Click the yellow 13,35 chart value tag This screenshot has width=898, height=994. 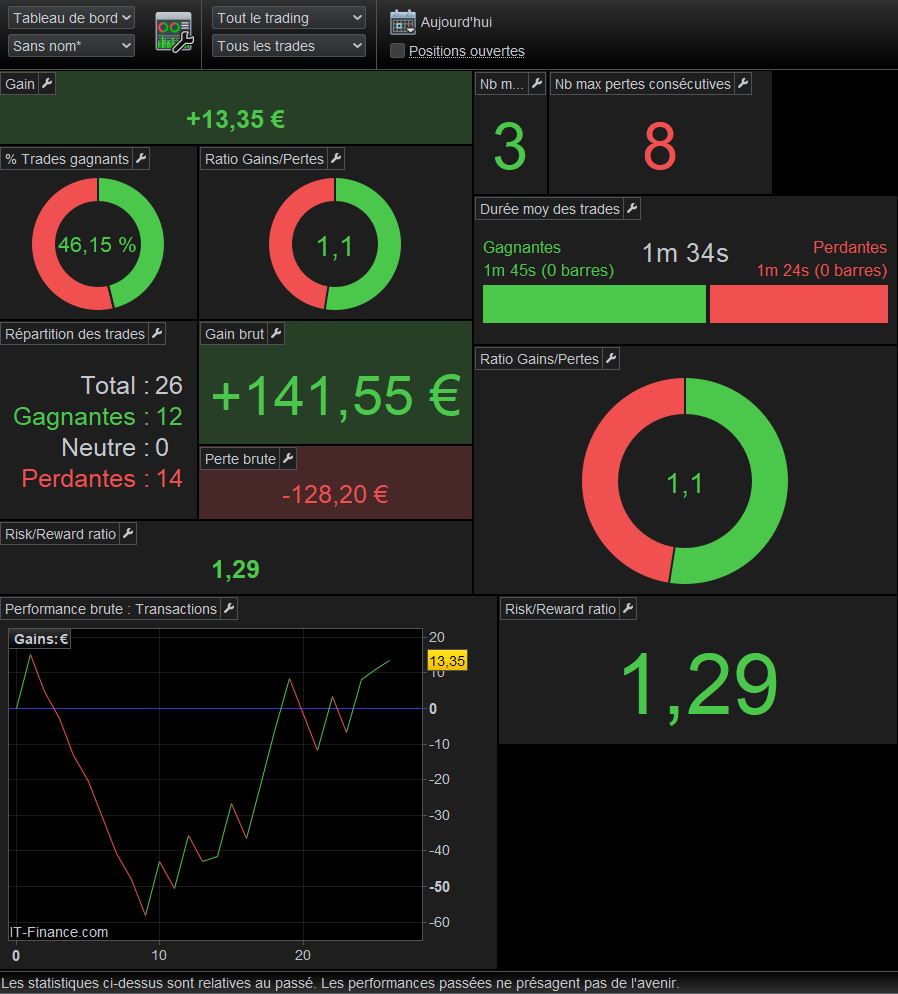point(447,661)
